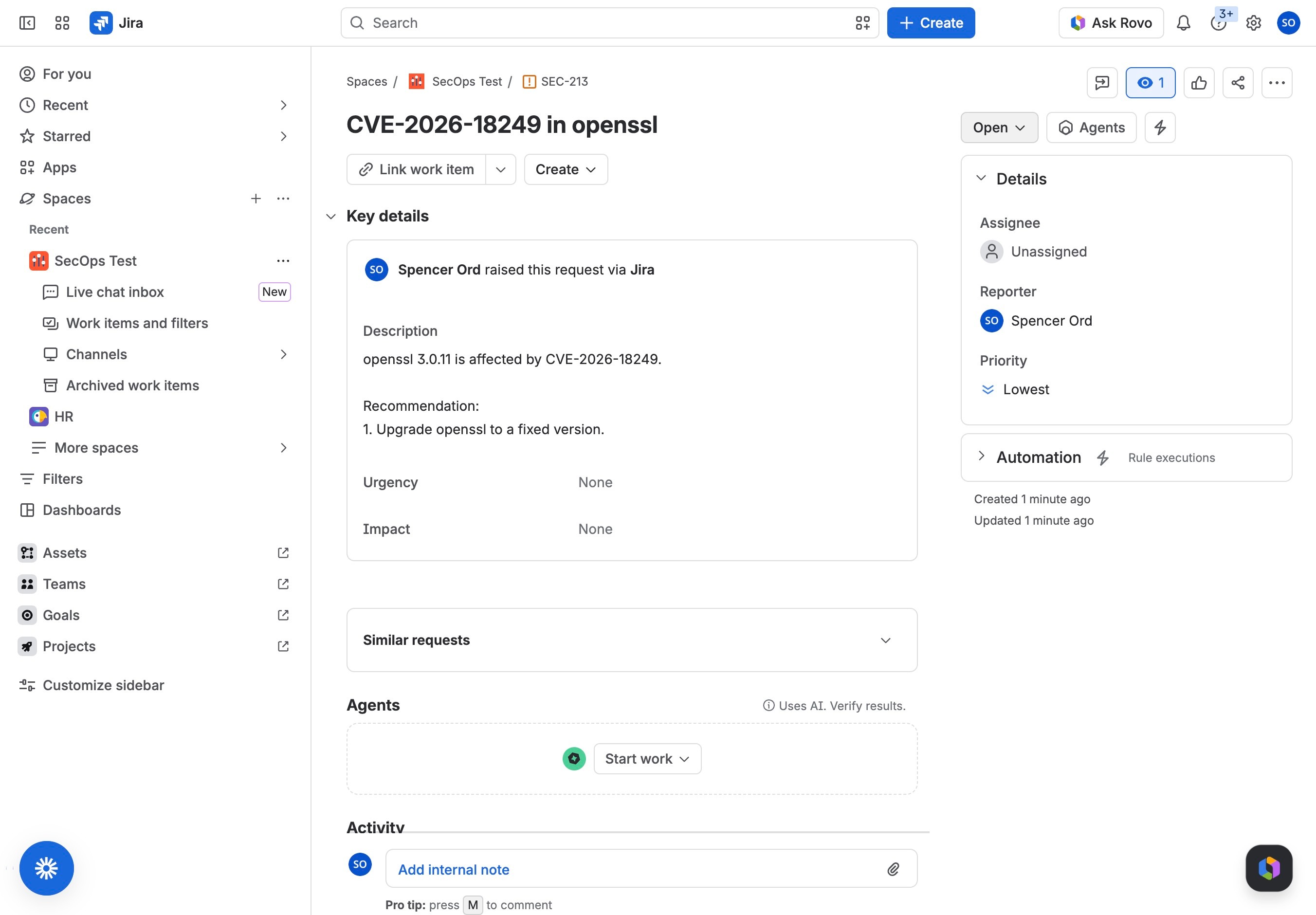Click Customize sidebar
1316x915 pixels.
pos(103,685)
